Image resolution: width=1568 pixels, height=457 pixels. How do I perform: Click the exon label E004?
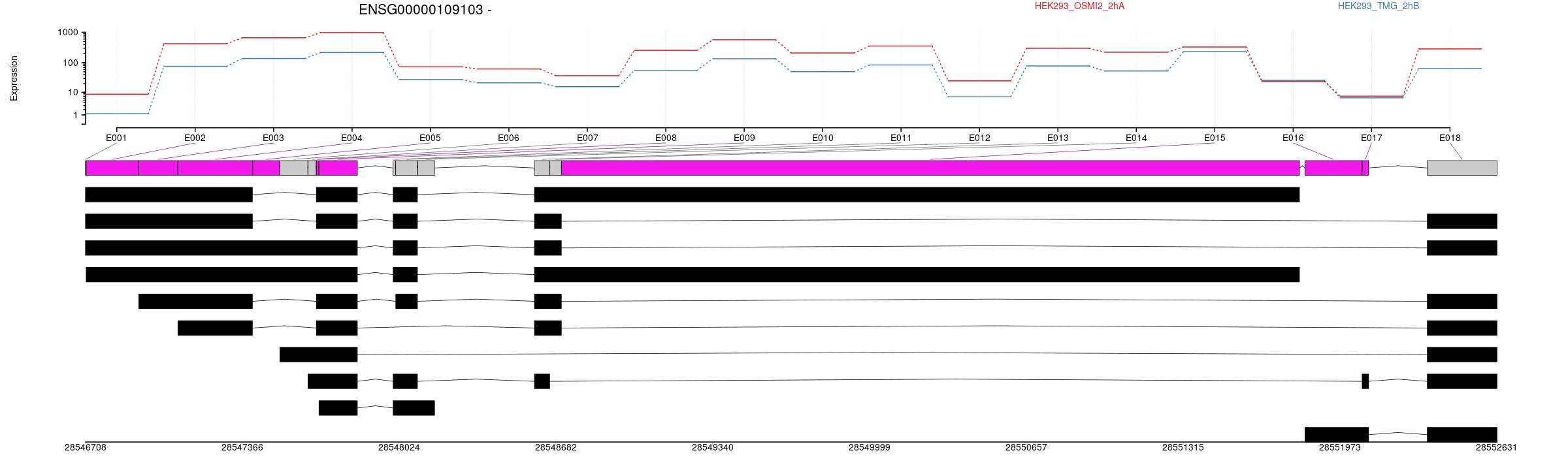(x=351, y=138)
